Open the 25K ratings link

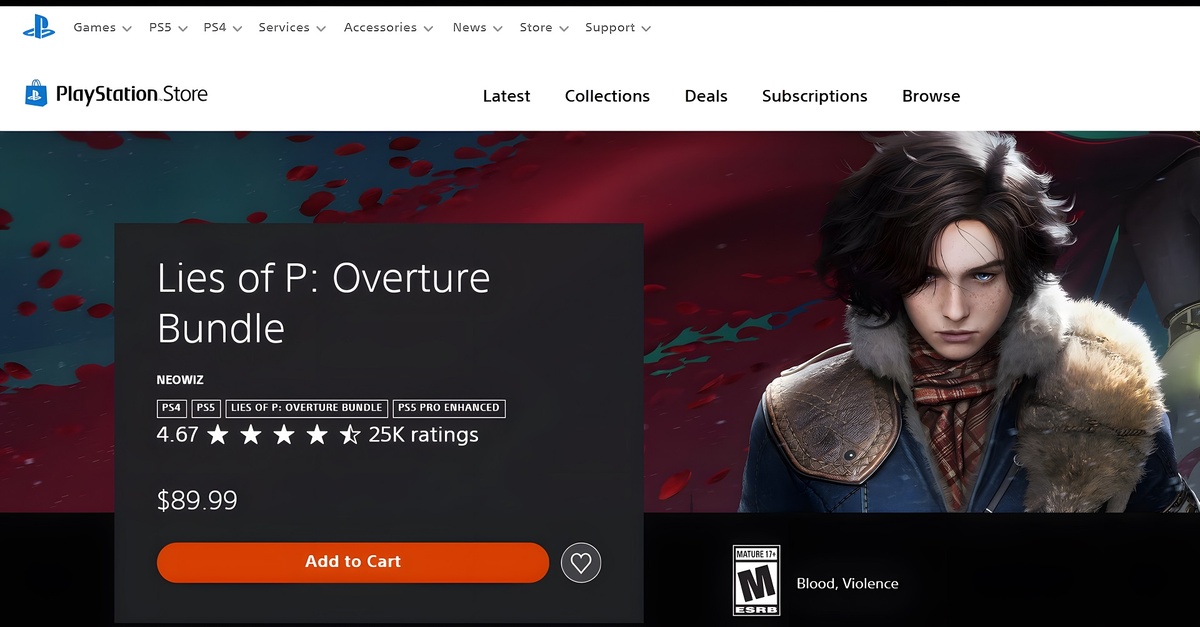tap(423, 435)
